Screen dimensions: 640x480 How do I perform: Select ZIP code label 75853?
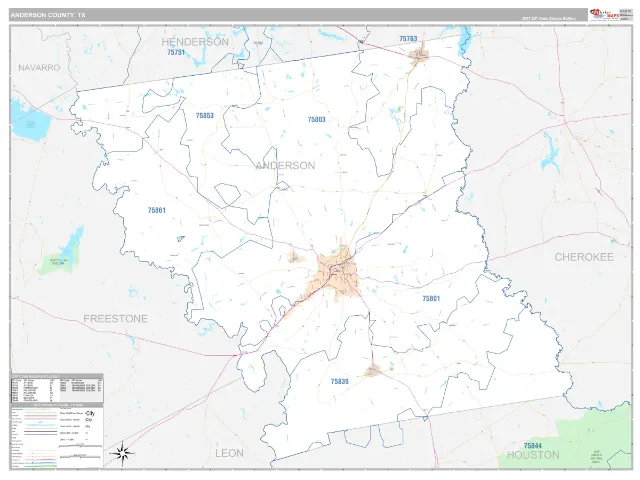(204, 116)
